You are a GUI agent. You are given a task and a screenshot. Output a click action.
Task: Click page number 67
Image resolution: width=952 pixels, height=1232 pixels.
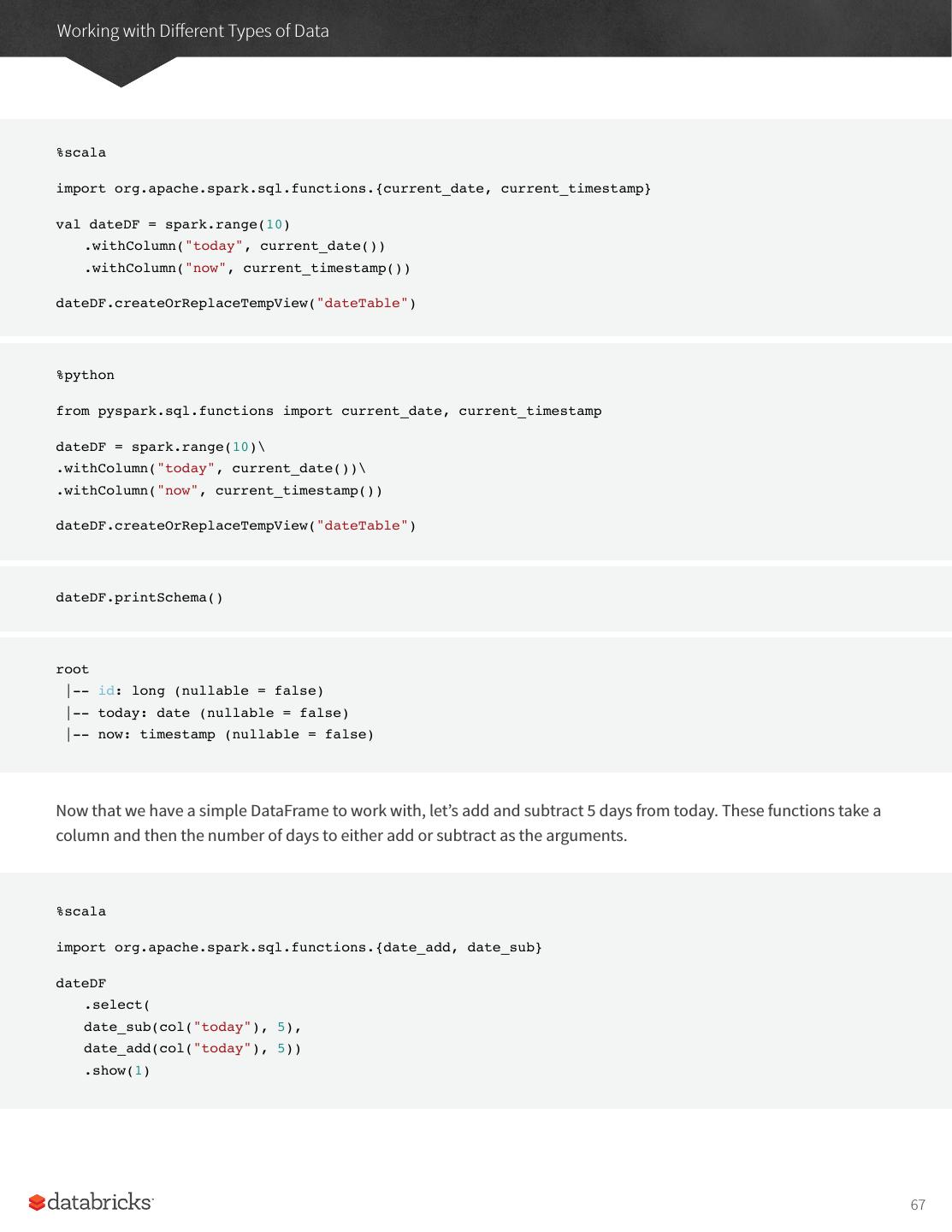917,1205
